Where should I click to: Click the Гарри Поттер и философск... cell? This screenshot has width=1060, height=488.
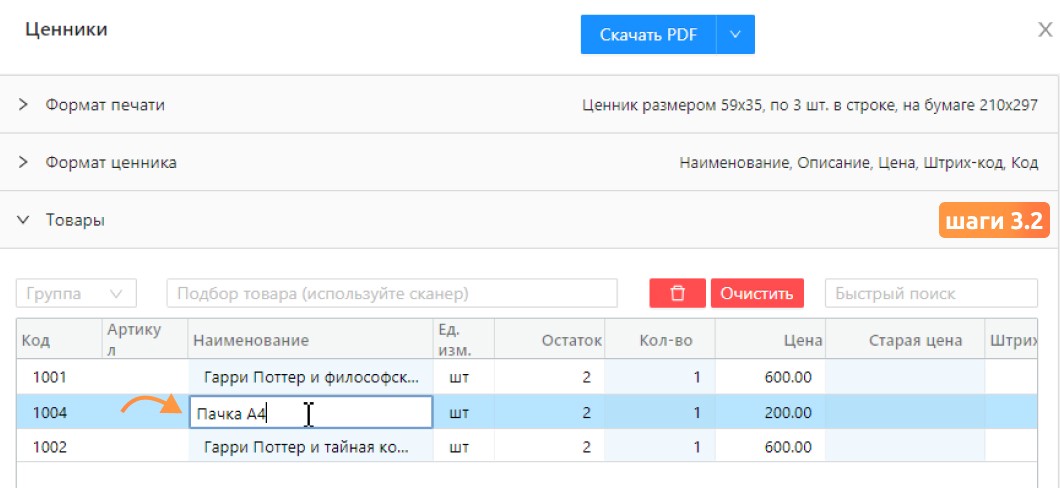point(311,377)
